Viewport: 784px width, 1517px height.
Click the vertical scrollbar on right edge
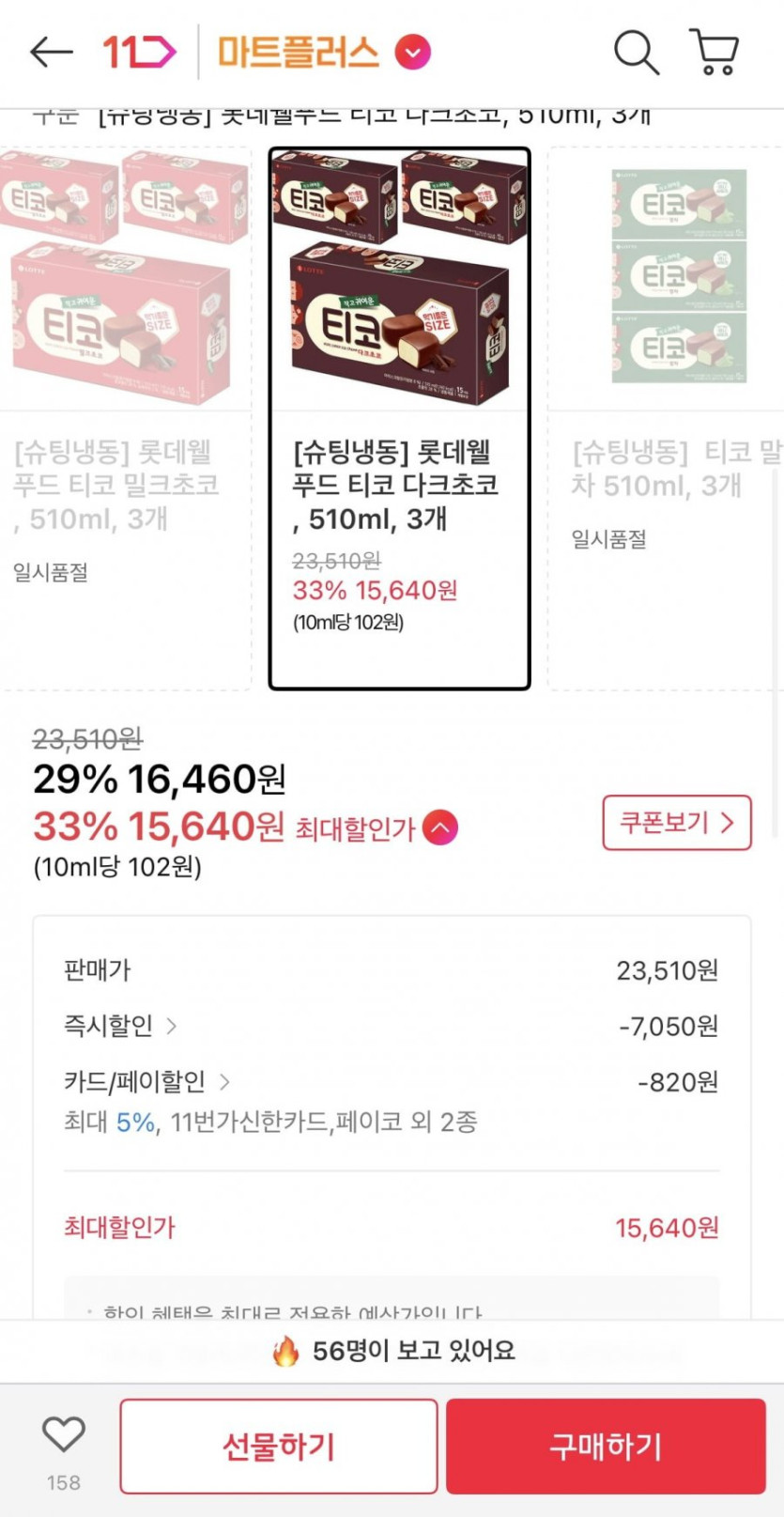(776, 658)
